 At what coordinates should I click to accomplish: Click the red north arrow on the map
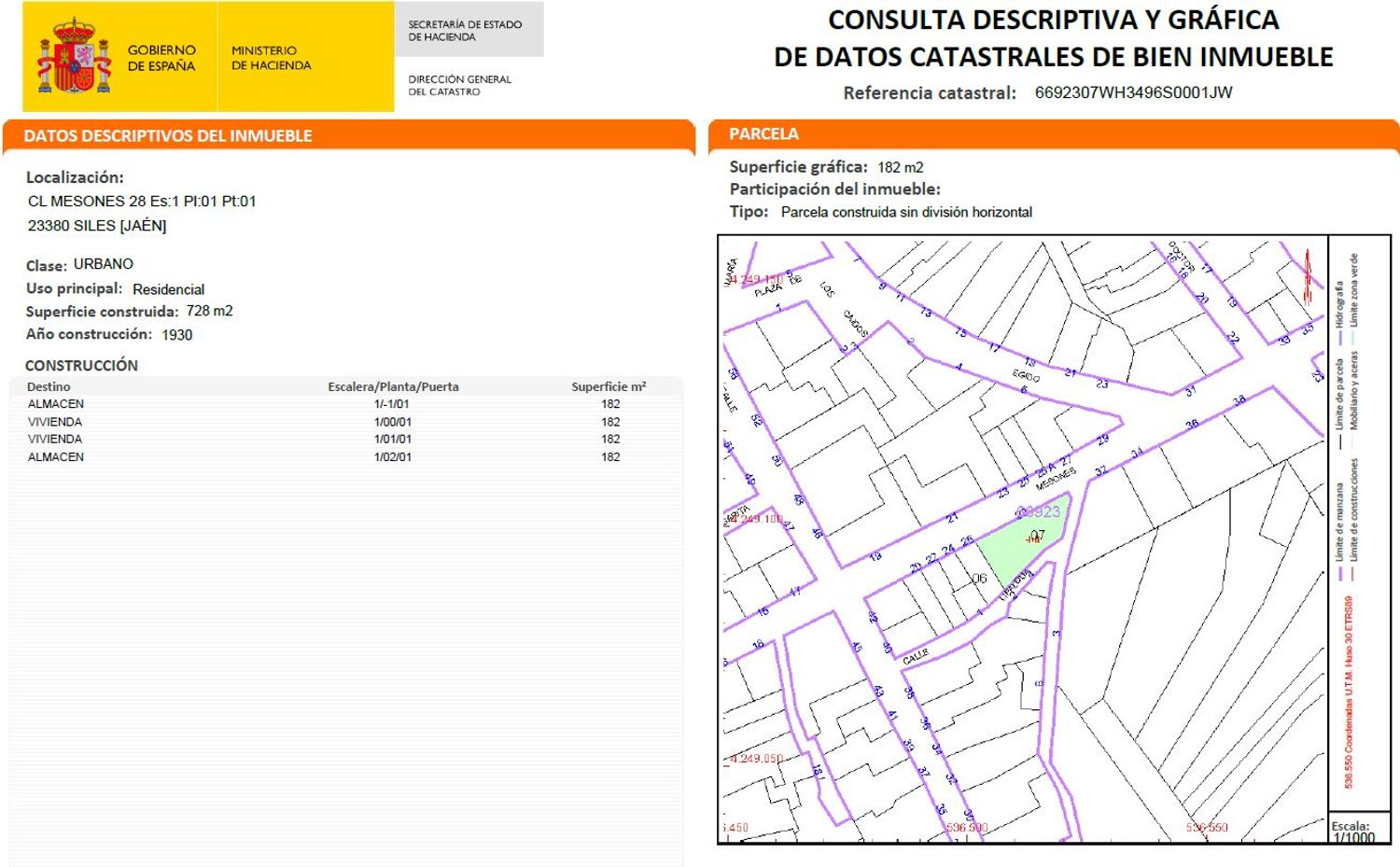click(x=1308, y=275)
